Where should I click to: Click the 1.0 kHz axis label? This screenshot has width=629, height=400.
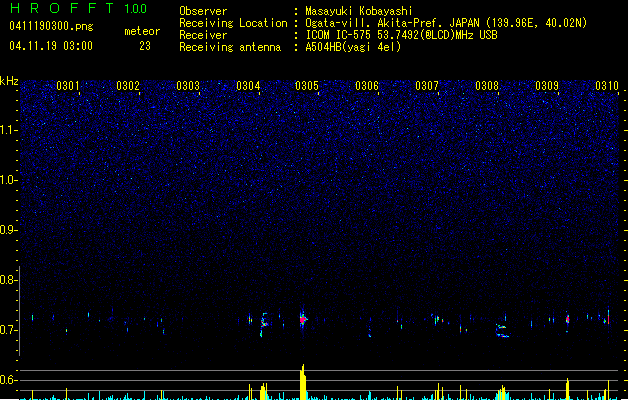pyautogui.click(x=8, y=180)
